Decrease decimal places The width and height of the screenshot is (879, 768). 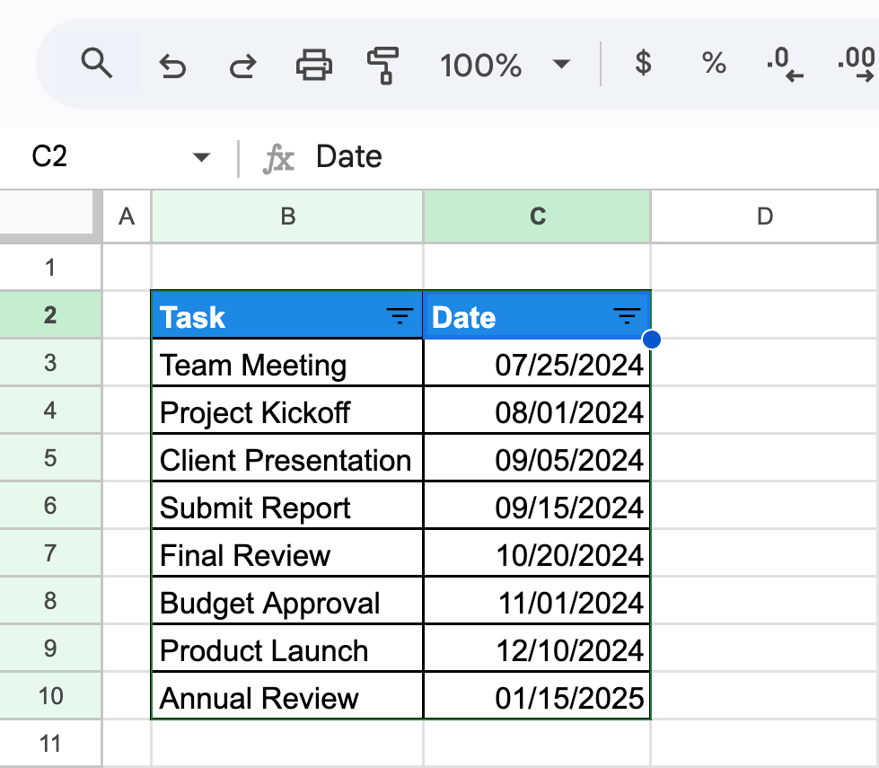(x=785, y=64)
